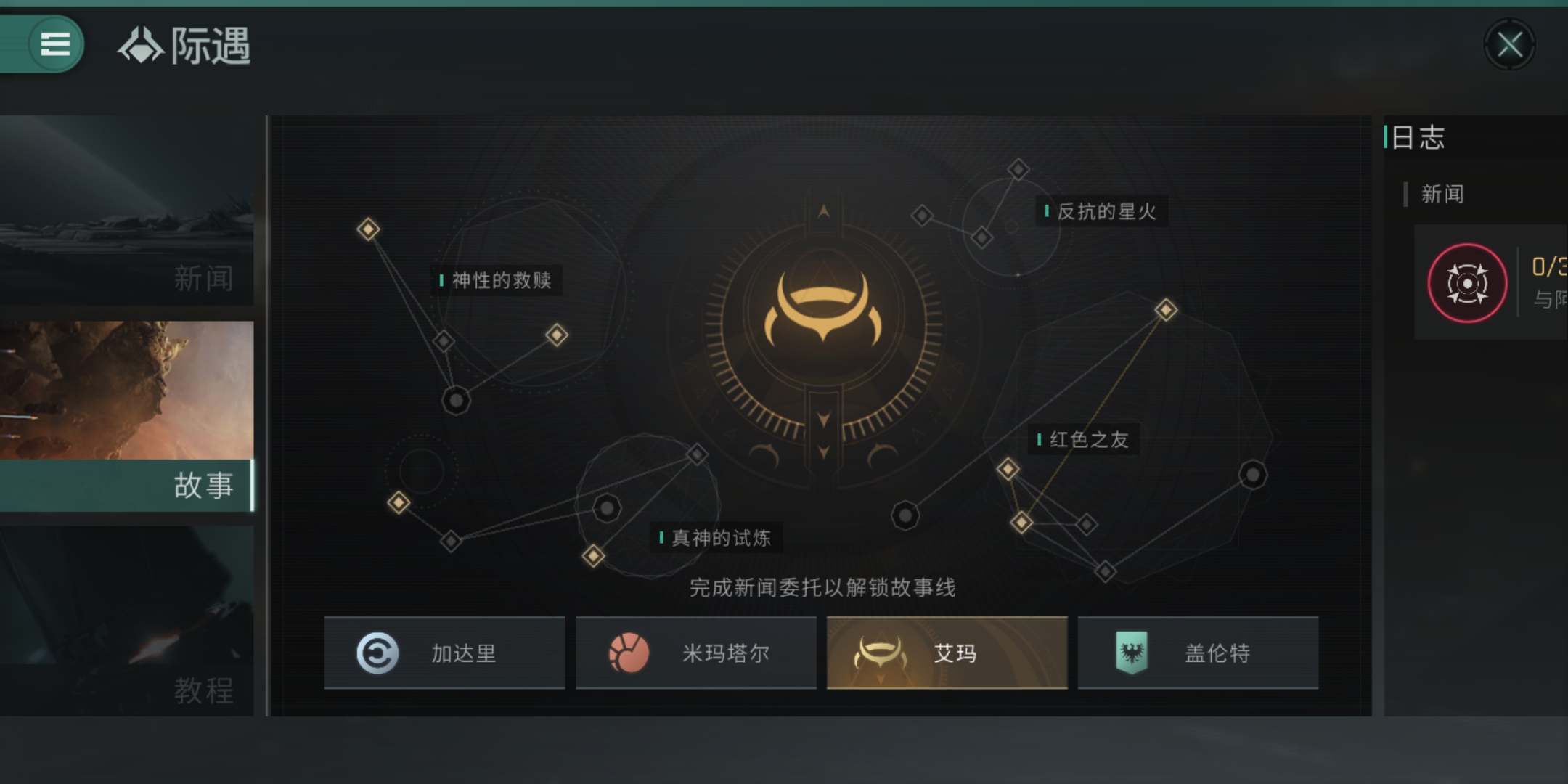Close the 际遇 panel with X button

[1509, 45]
